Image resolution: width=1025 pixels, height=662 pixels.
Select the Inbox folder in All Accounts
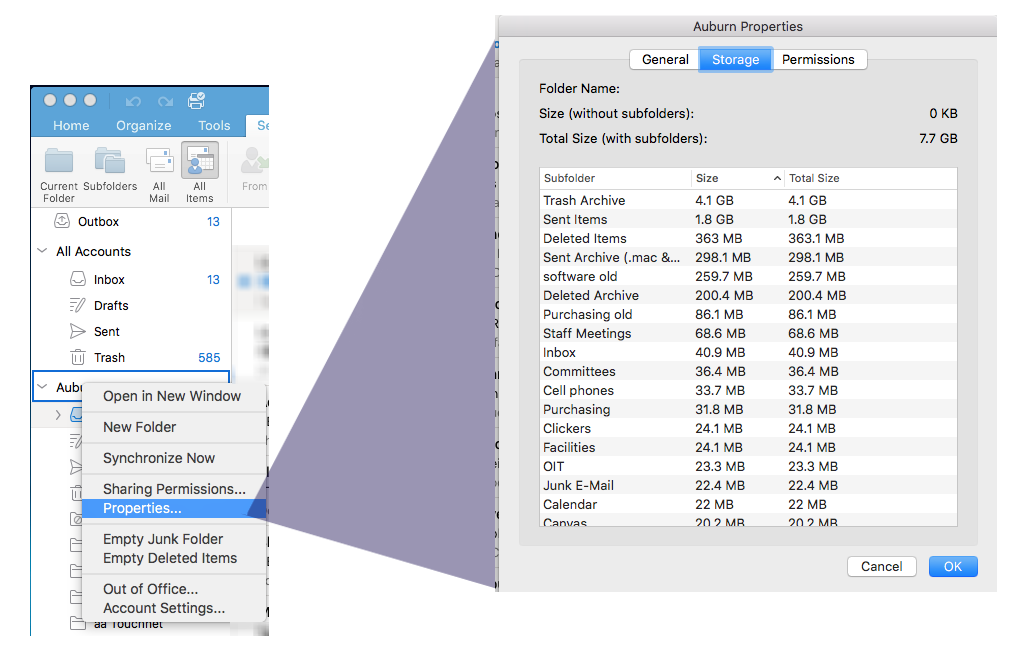pos(109,280)
